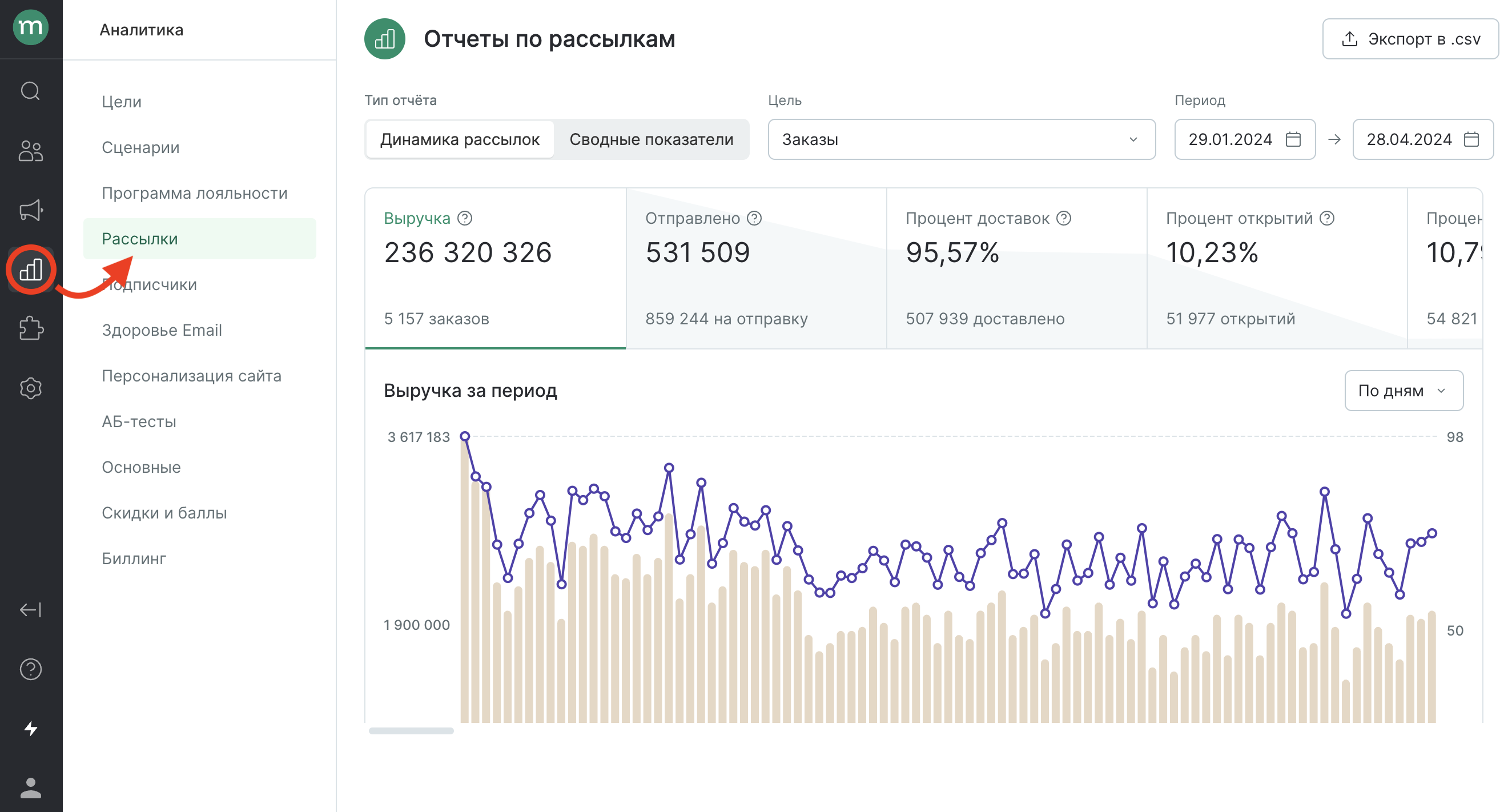Image resolution: width=1512 pixels, height=812 pixels.
Task: Open the Сценарии menu item
Action: coord(140,147)
